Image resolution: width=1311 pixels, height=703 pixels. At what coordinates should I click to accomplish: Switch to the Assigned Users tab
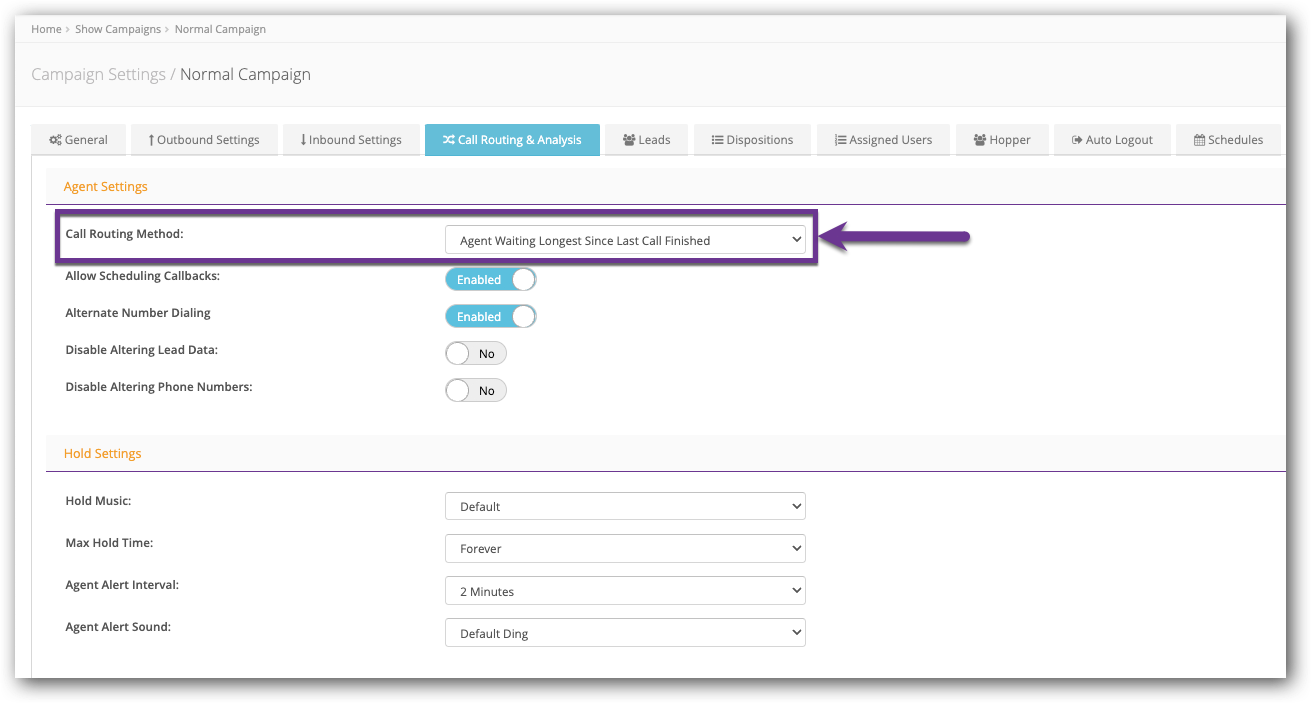pyautogui.click(x=883, y=140)
